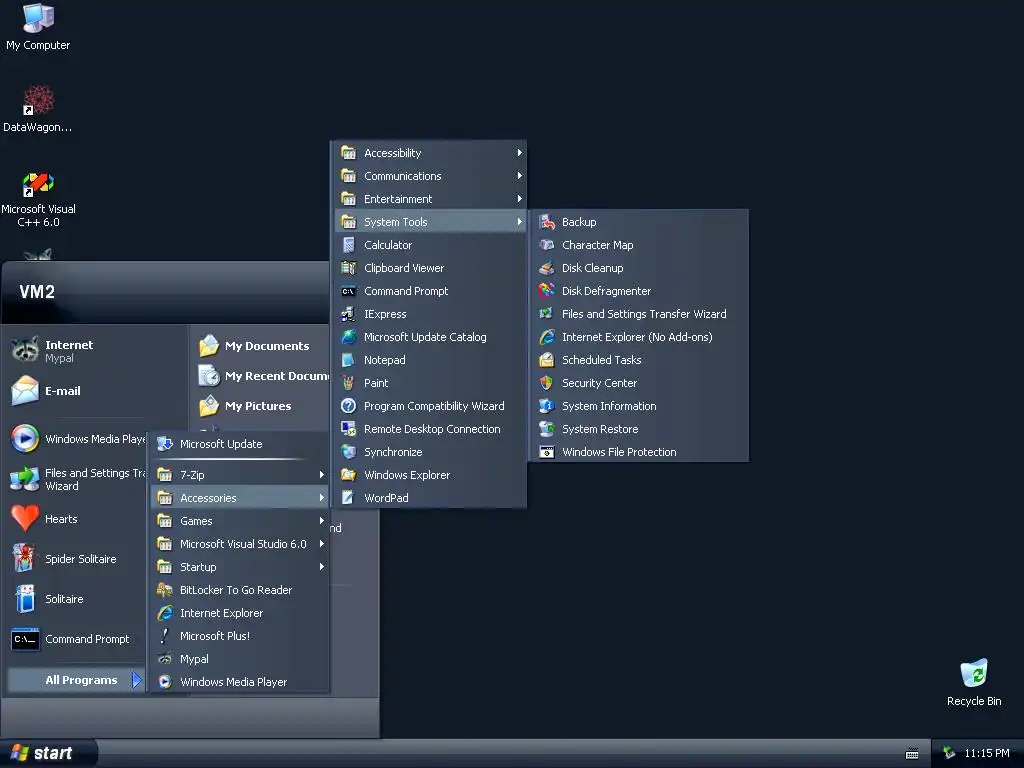
Task: Click the on-screen keyboard tray icon
Action: (x=912, y=754)
